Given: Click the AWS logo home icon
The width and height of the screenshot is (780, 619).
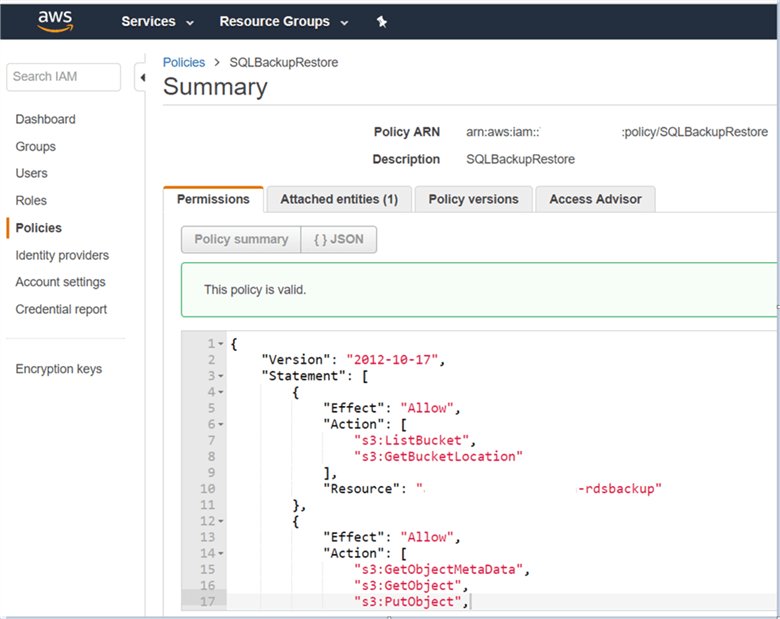Looking at the screenshot, I should click(55, 21).
